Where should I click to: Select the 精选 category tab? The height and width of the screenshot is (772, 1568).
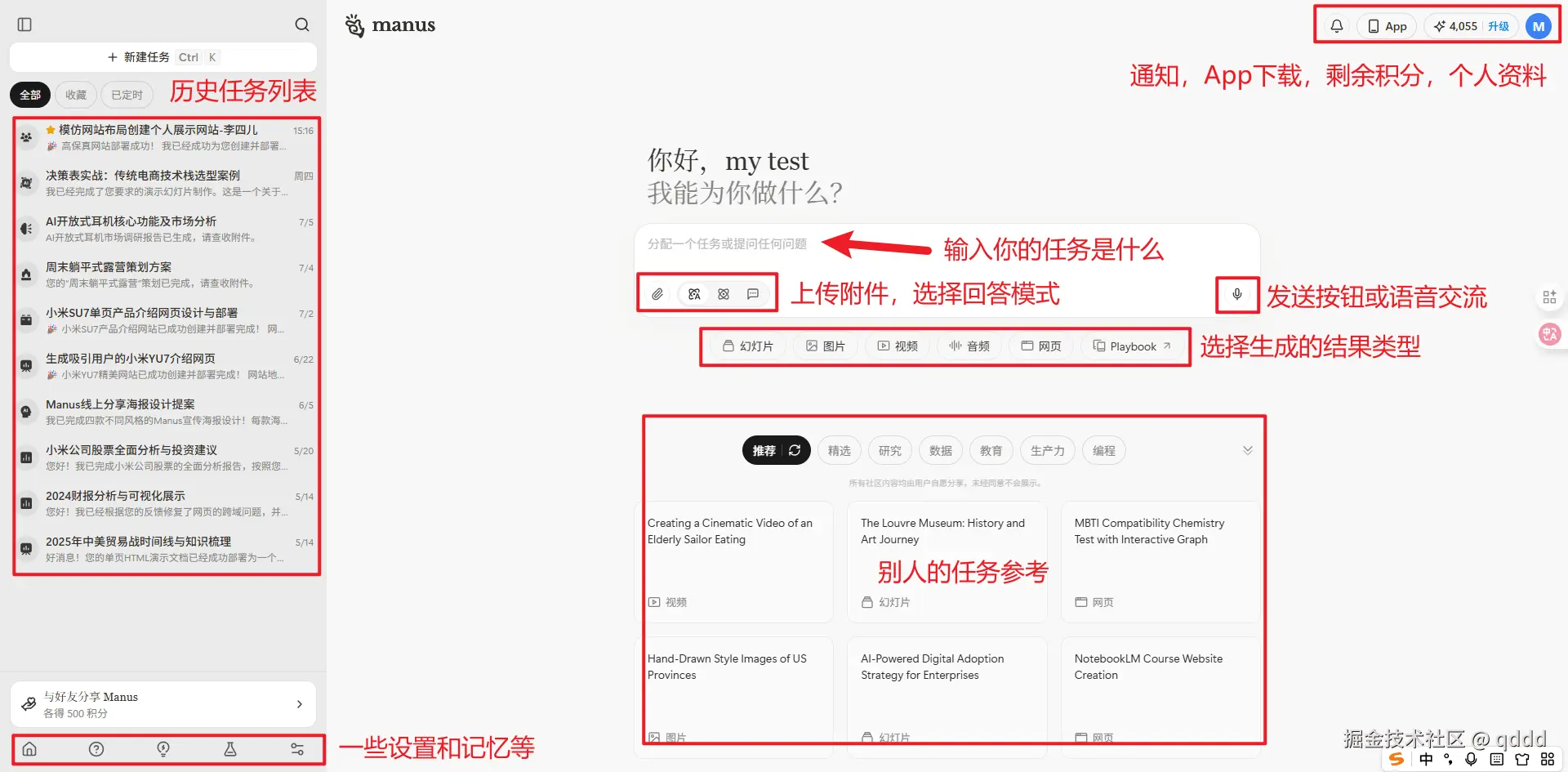pos(840,450)
